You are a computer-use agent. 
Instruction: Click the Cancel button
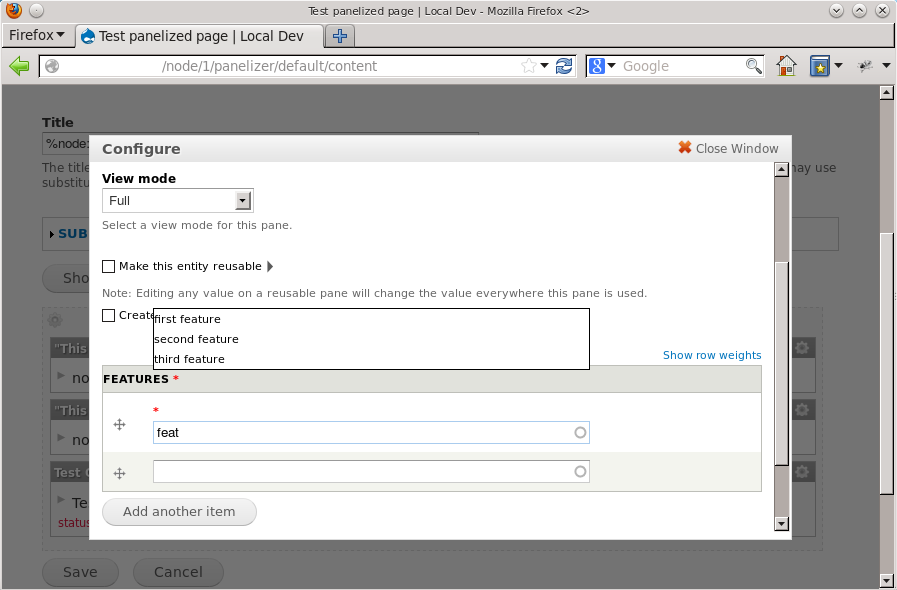[x=178, y=572]
